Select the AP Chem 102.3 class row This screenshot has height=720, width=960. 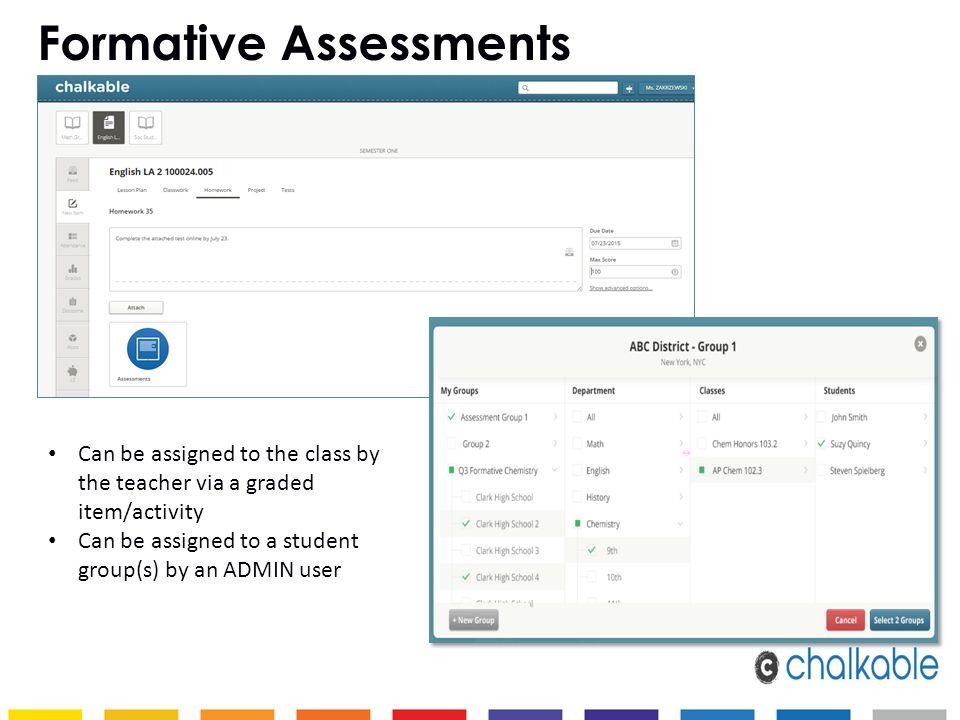pyautogui.click(x=752, y=470)
